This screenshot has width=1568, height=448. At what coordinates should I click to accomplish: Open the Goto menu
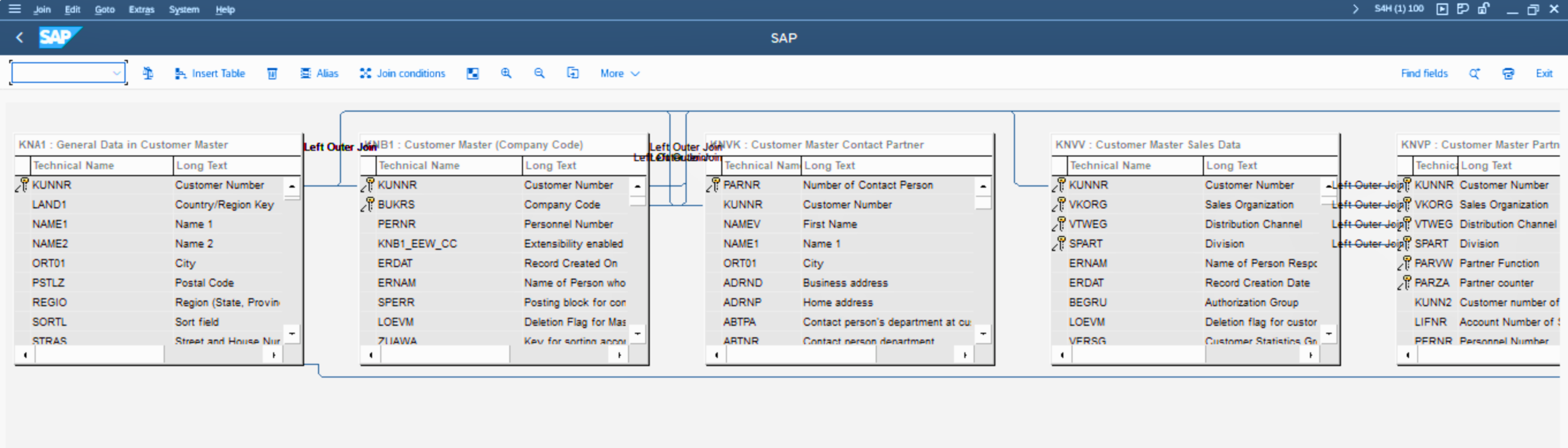click(104, 9)
